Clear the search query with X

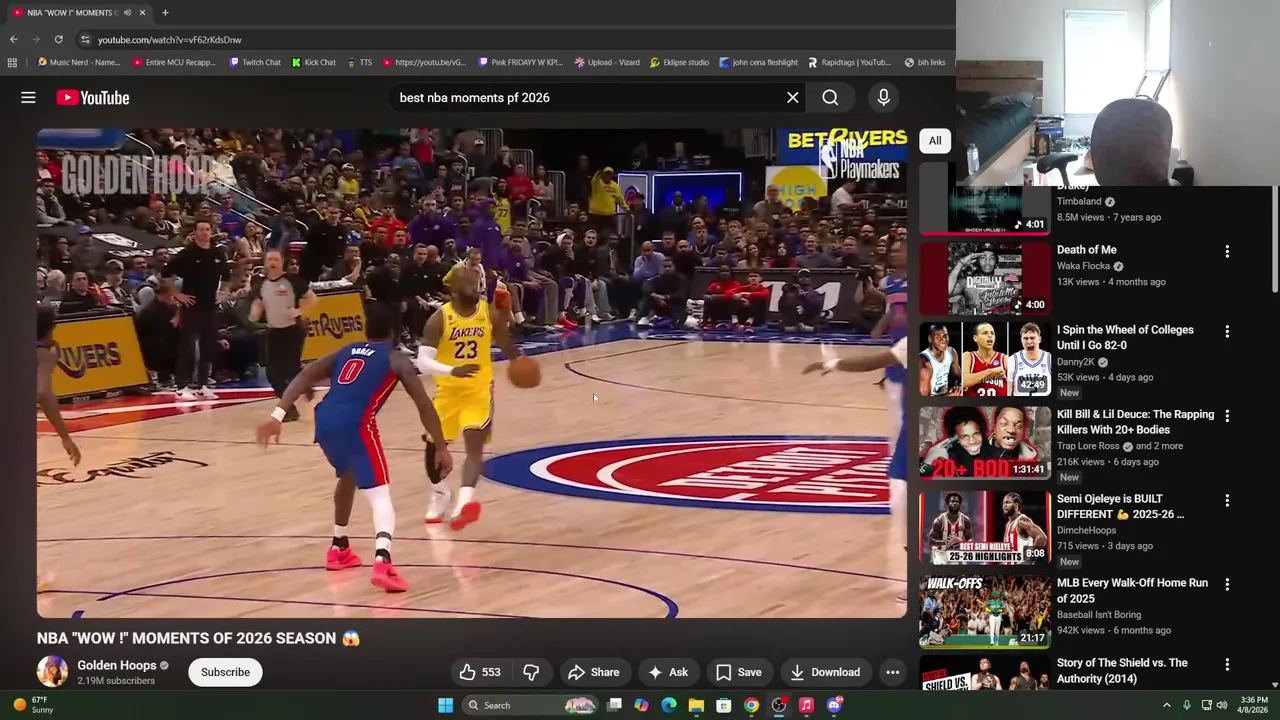click(x=793, y=97)
